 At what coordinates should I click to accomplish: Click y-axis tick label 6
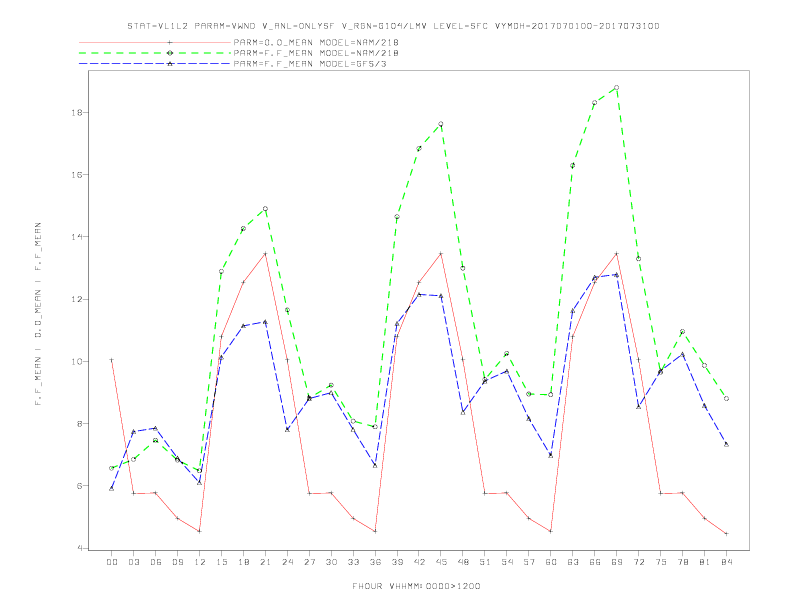[x=80, y=486]
